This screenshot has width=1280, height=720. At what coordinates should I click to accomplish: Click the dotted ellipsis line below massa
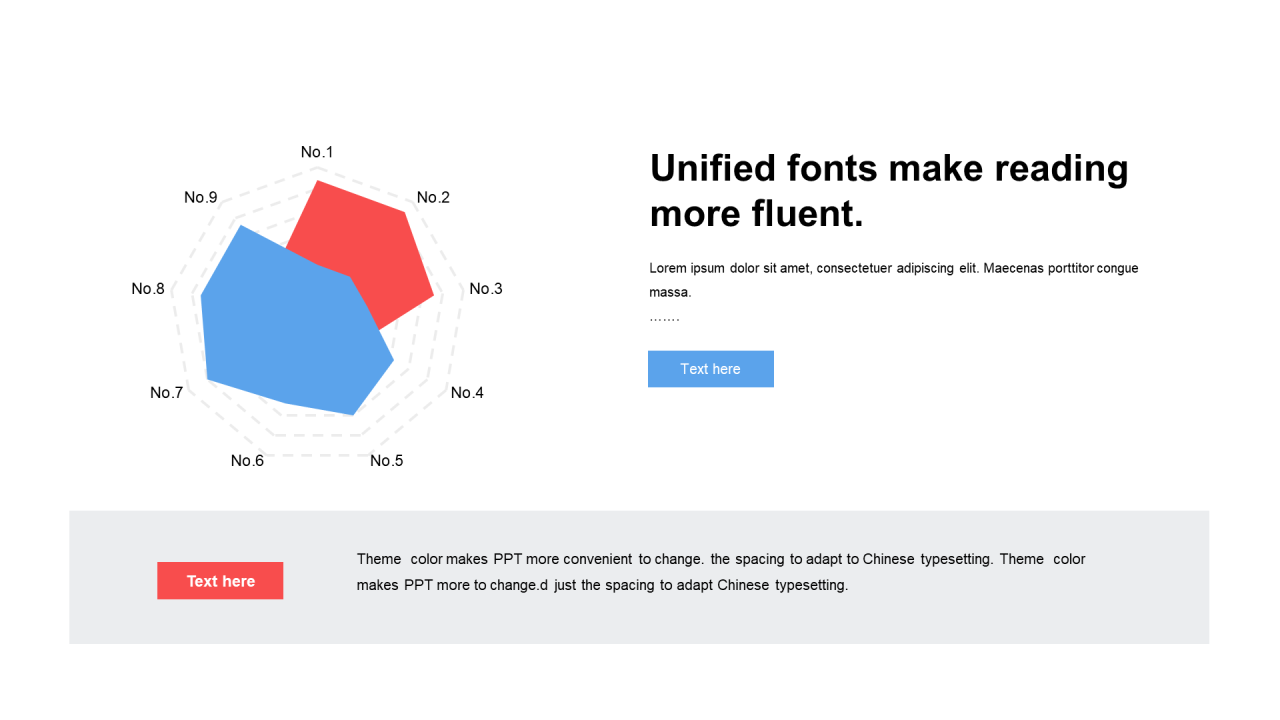tap(664, 318)
